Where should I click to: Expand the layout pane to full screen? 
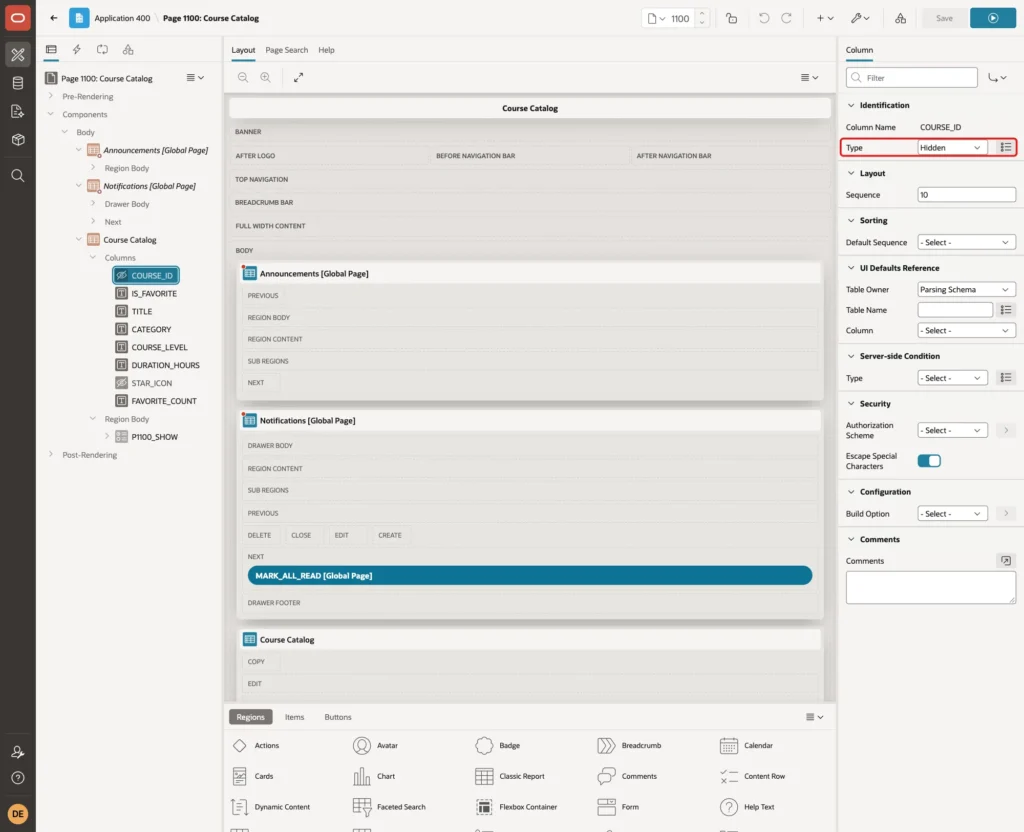298,77
